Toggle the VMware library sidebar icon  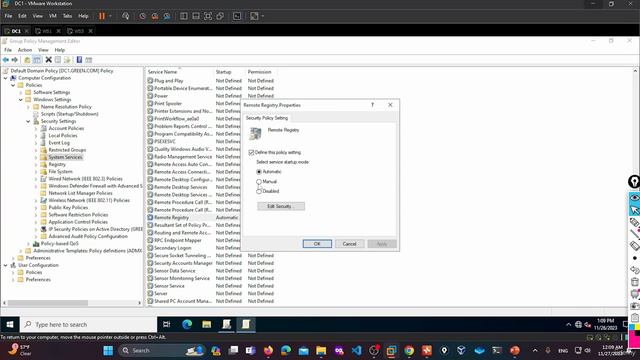pos(184,16)
